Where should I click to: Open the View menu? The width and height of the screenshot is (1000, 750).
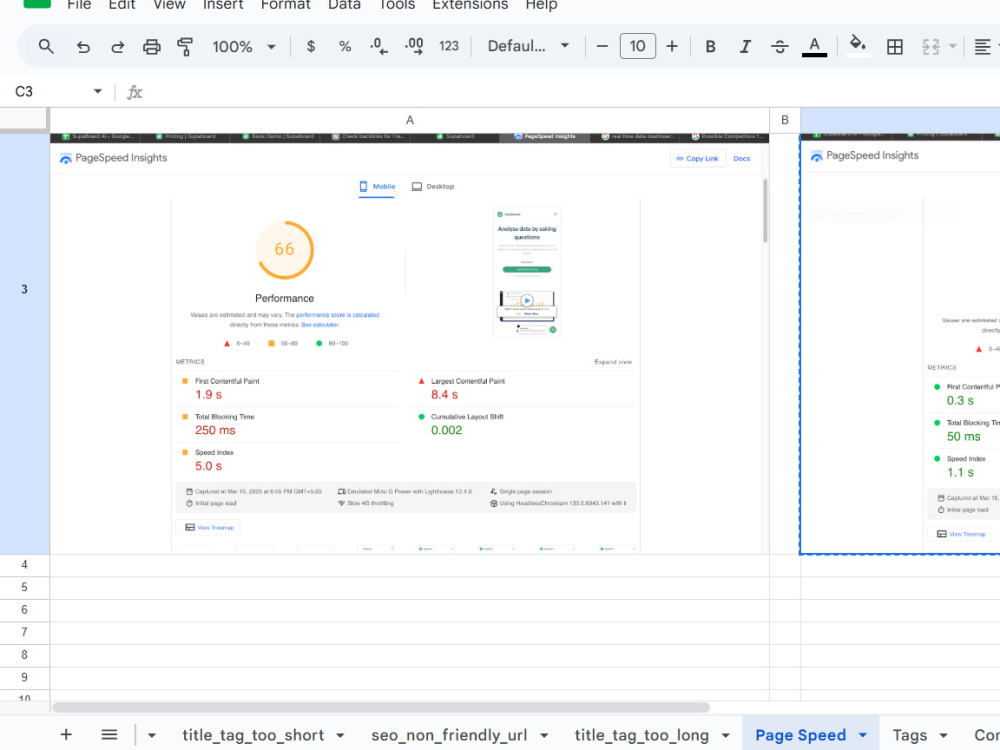(169, 5)
